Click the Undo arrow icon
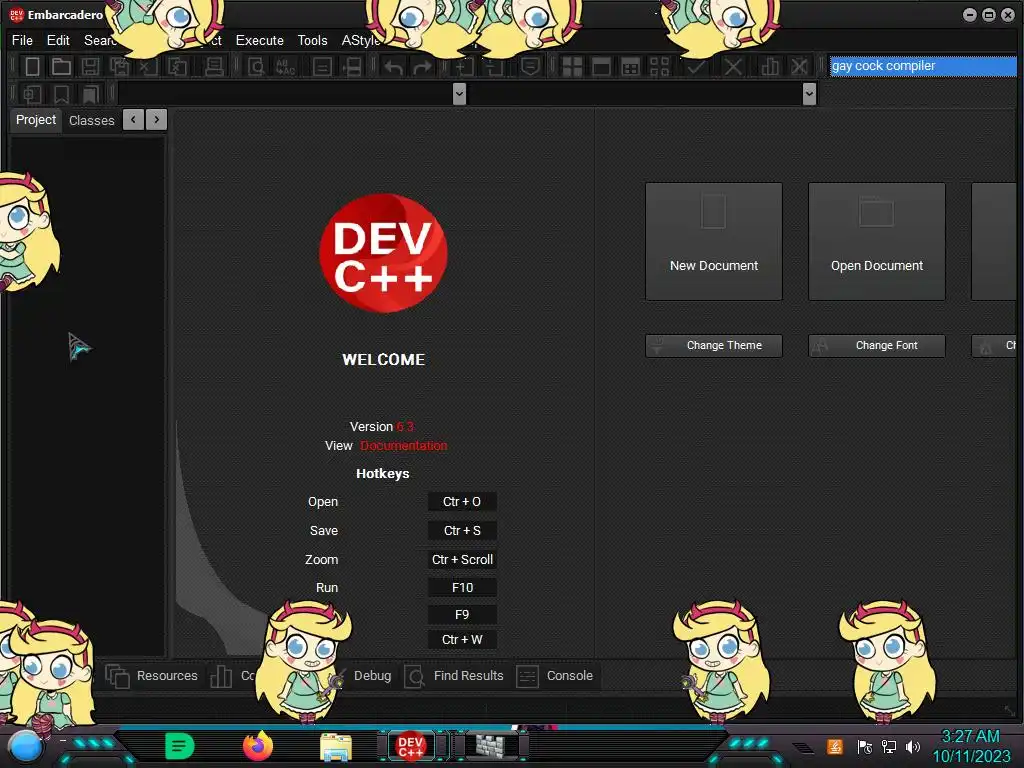Screen dimensions: 1024x768 click(393, 66)
